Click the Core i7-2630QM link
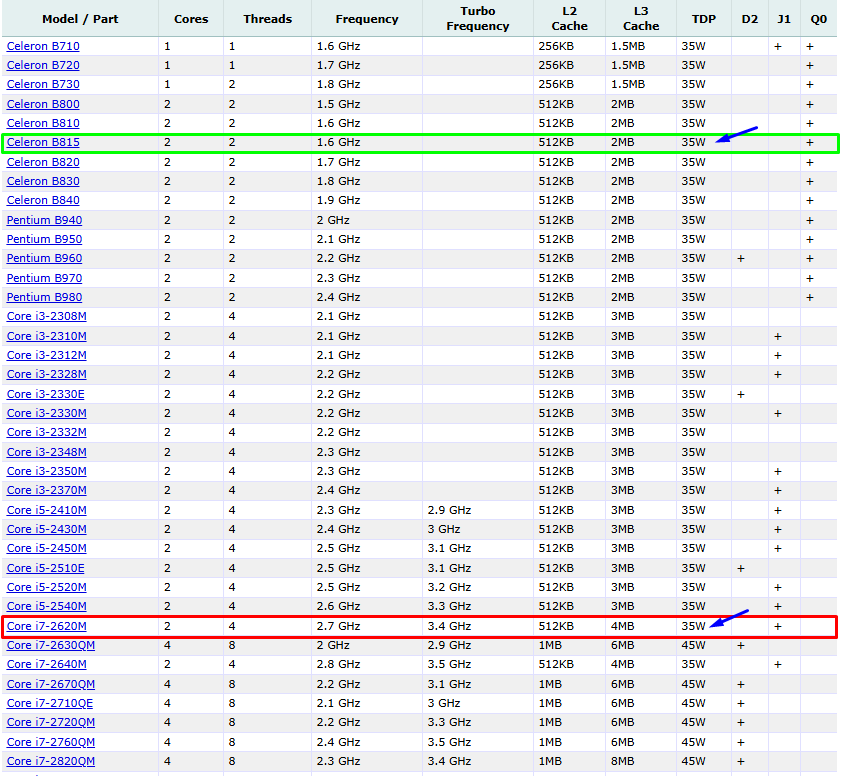The height and width of the screenshot is (776, 859). tap(50, 645)
